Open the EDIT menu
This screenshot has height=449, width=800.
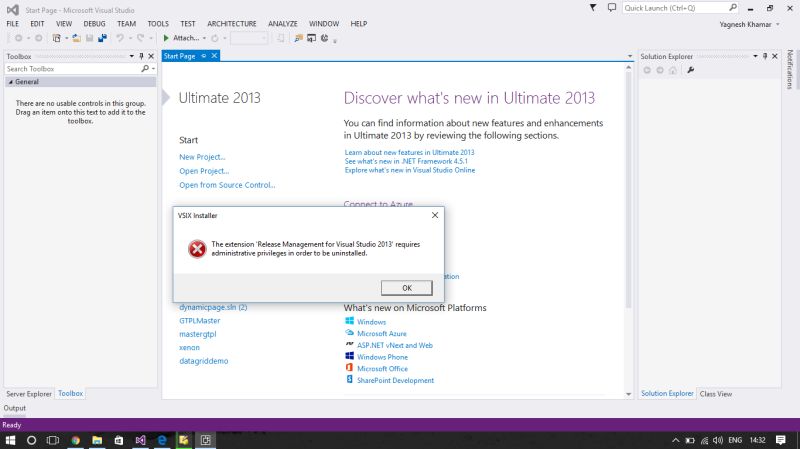pyautogui.click(x=37, y=23)
